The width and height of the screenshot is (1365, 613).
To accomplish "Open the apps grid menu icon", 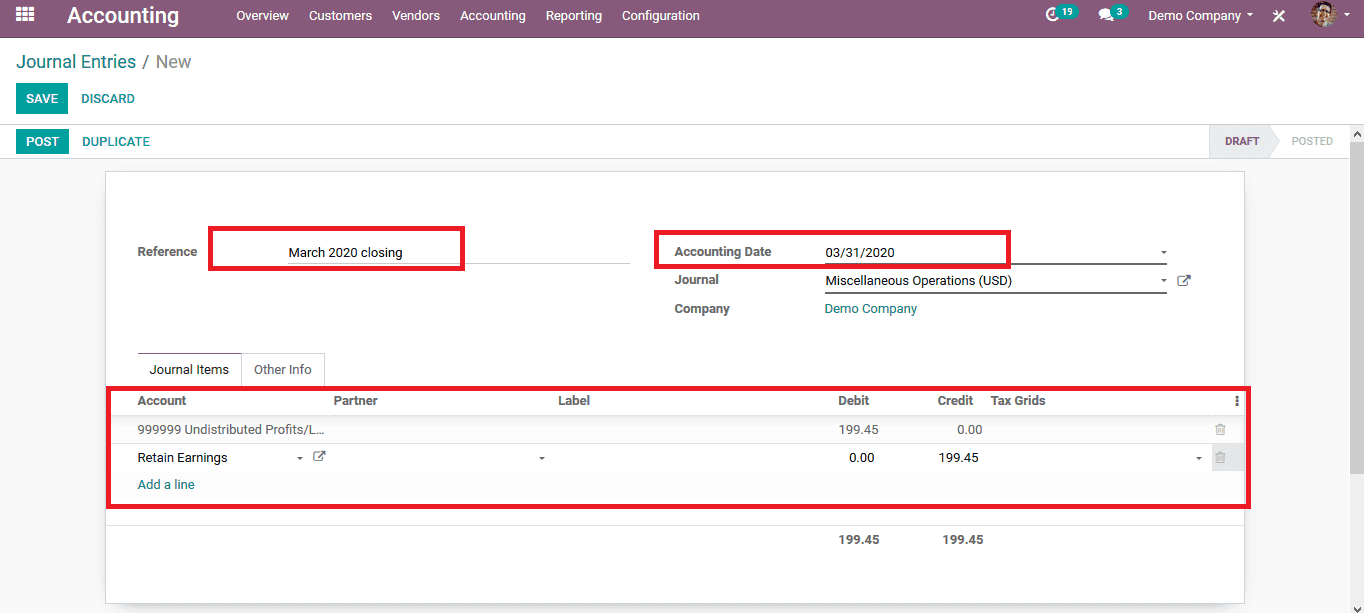I will (x=25, y=15).
